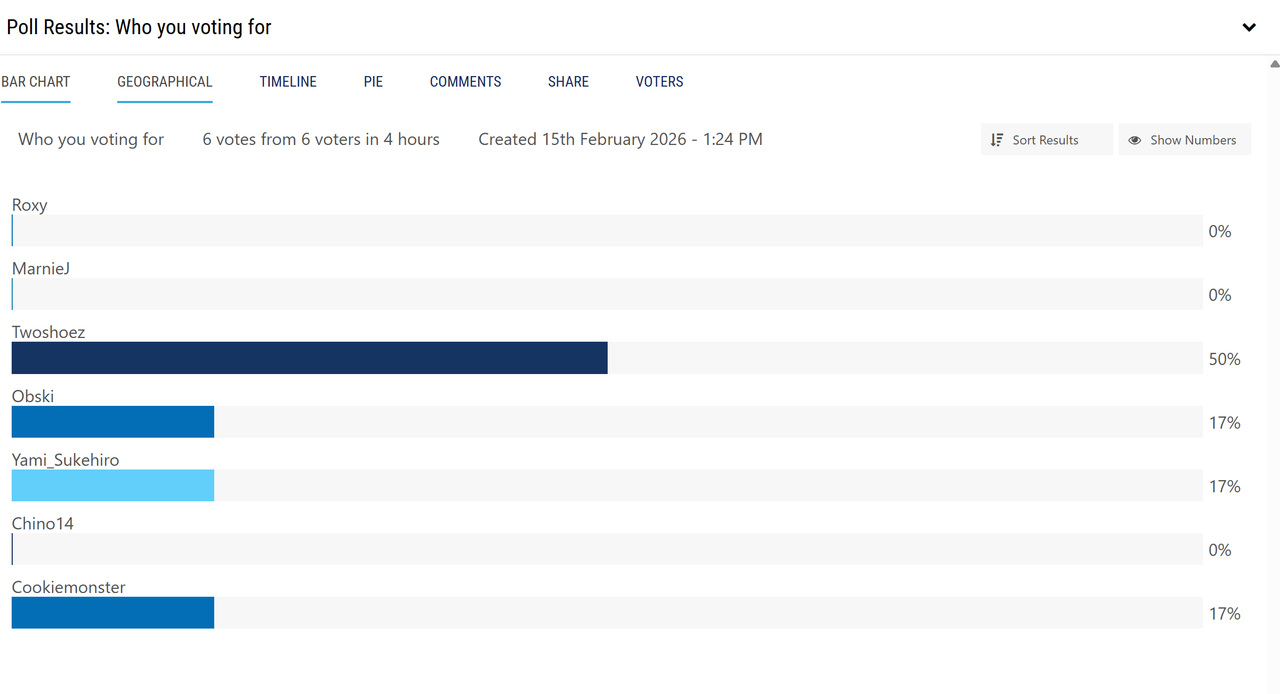This screenshot has height=694, width=1280.
Task: Select the Roxy option label
Action: (30, 205)
